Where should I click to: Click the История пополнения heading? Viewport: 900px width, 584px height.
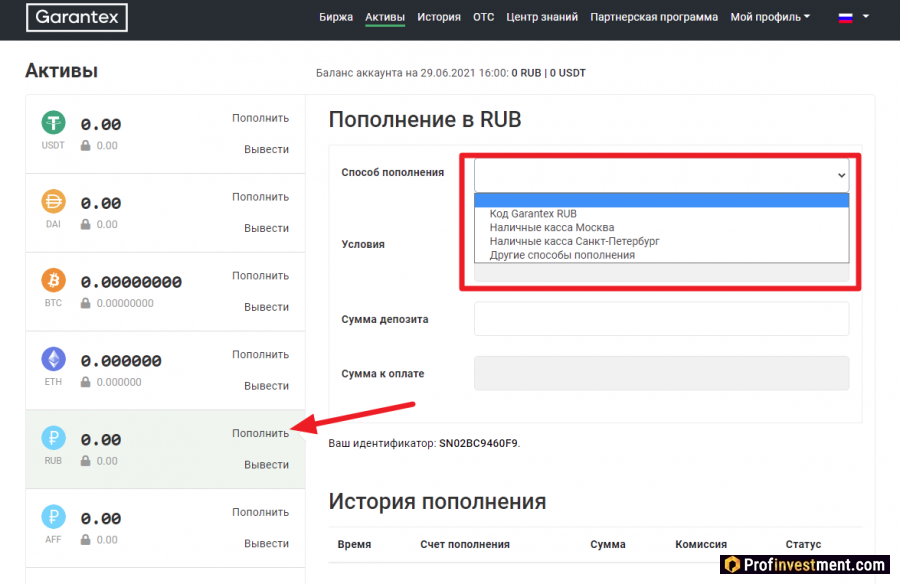[x=437, y=501]
